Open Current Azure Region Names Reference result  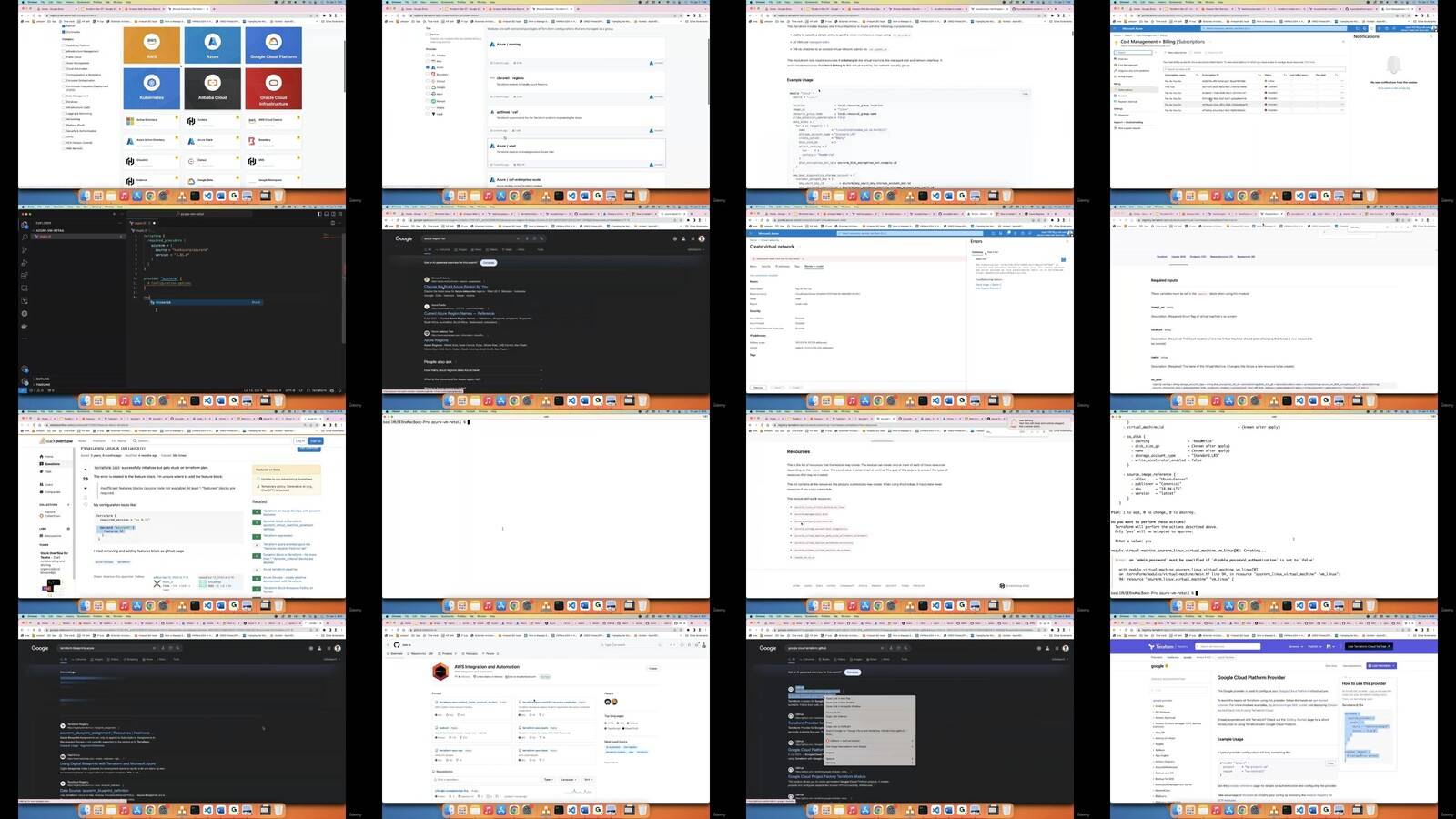[460, 313]
